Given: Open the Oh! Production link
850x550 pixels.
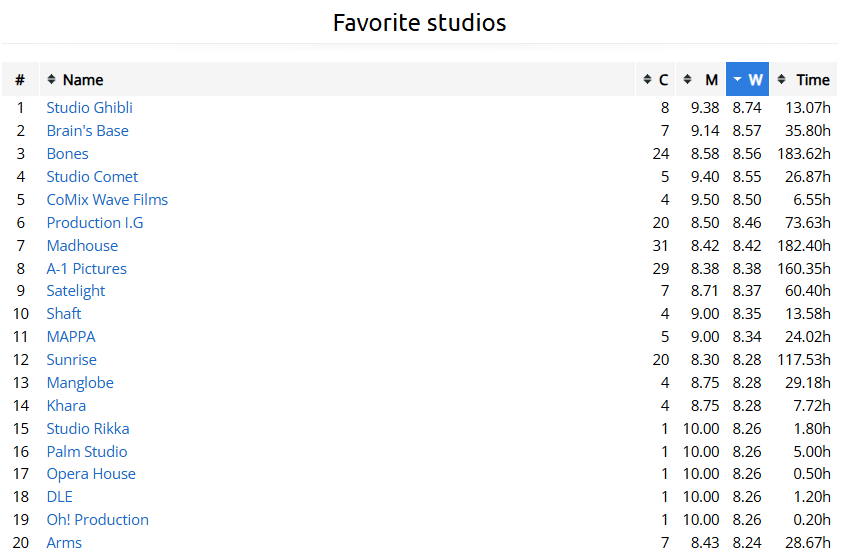Looking at the screenshot, I should point(97,520).
